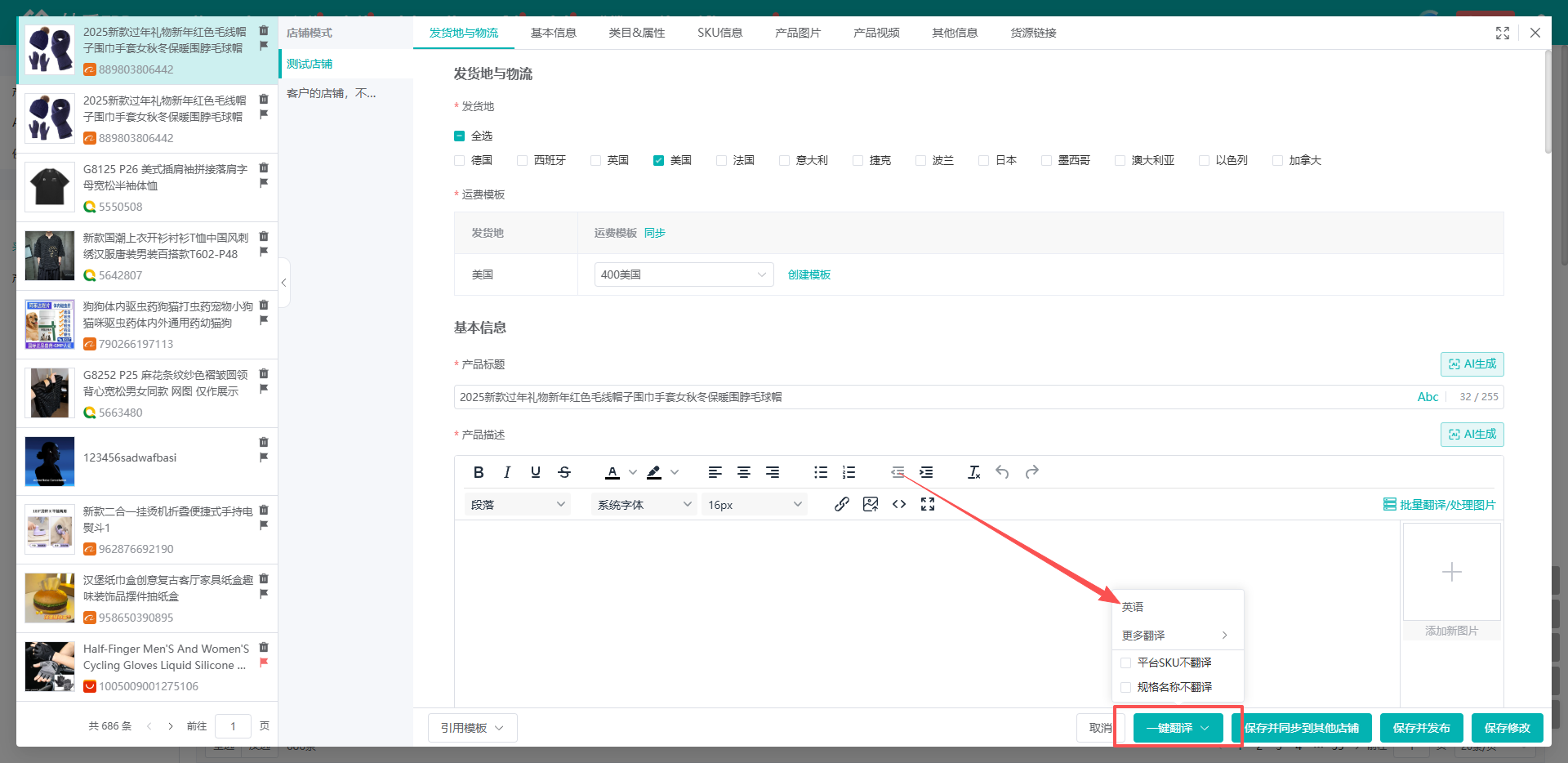Click 取消 to cancel
The height and width of the screenshot is (763, 1568).
point(1101,728)
